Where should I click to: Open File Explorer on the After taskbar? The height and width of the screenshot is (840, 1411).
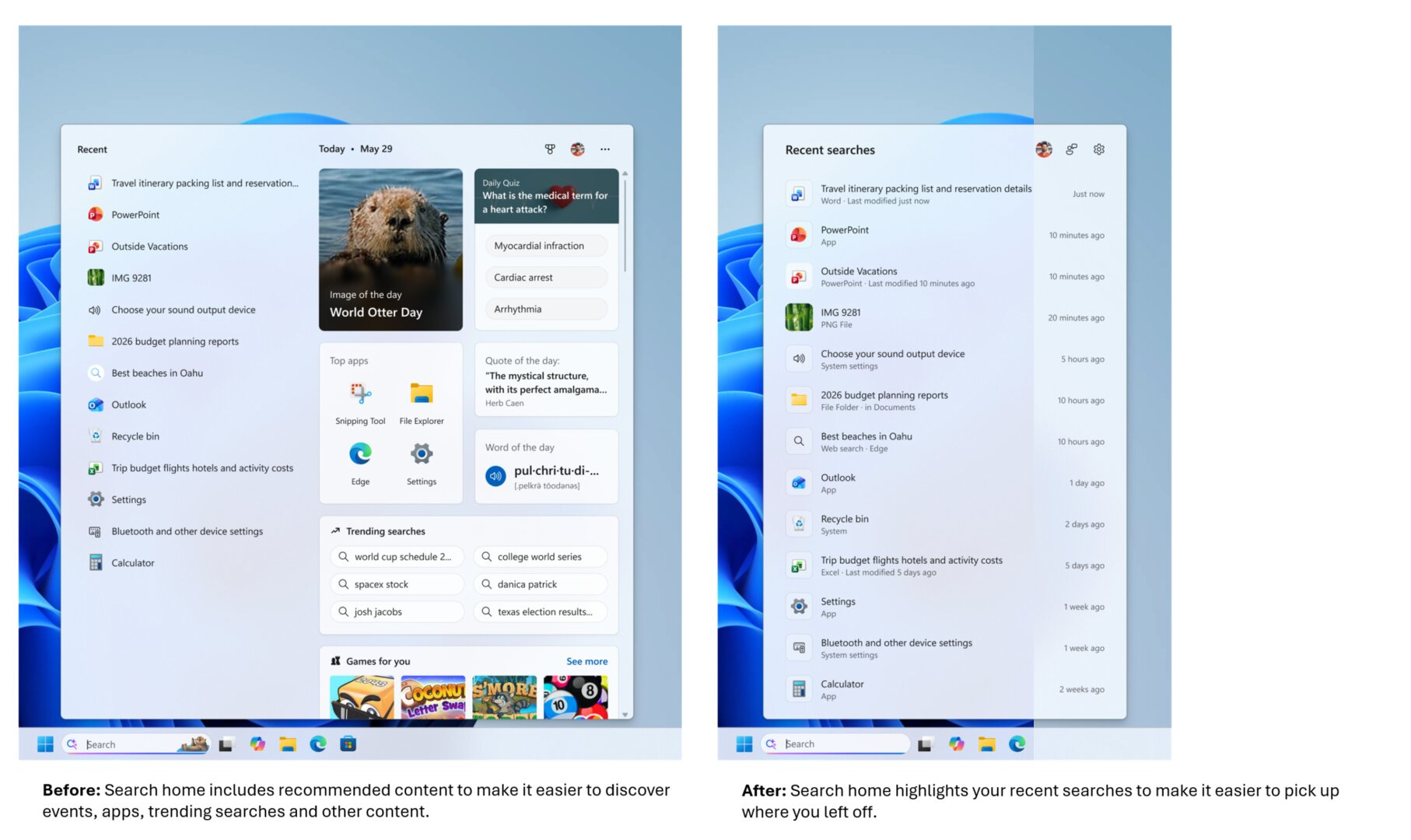(987, 744)
